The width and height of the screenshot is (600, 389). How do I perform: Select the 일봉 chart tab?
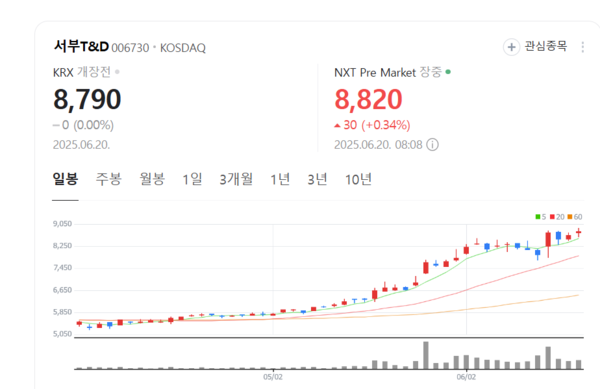[x=65, y=179]
